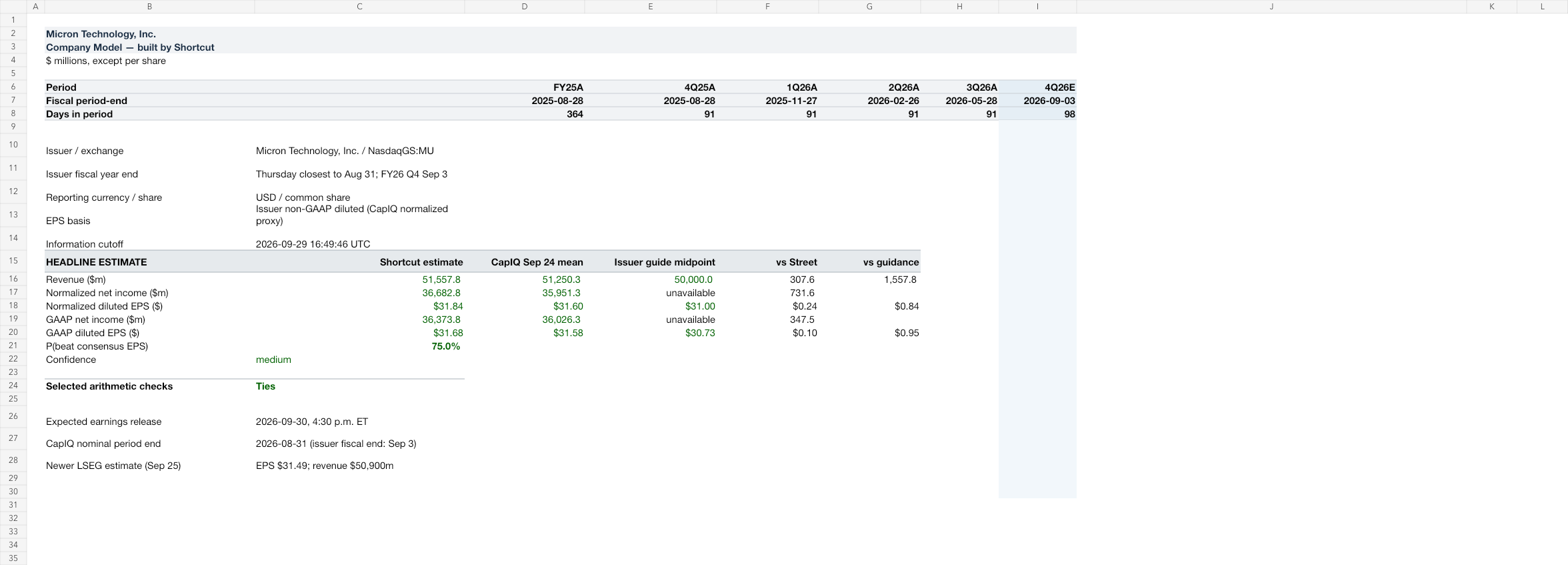Select issuer revenue guide '50,000.0'

click(651, 279)
